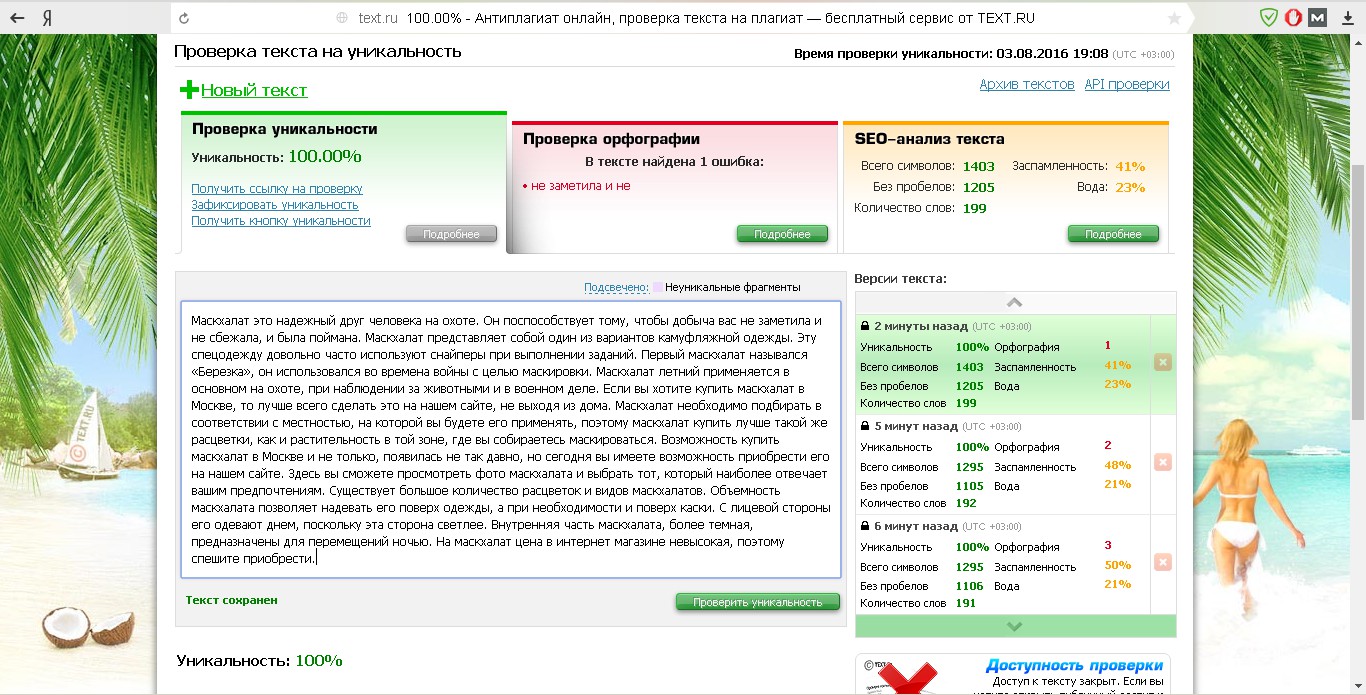Click the Без пробелов 1205 value in SEO panel
Image resolution: width=1366 pixels, height=695 pixels.
coord(979,187)
